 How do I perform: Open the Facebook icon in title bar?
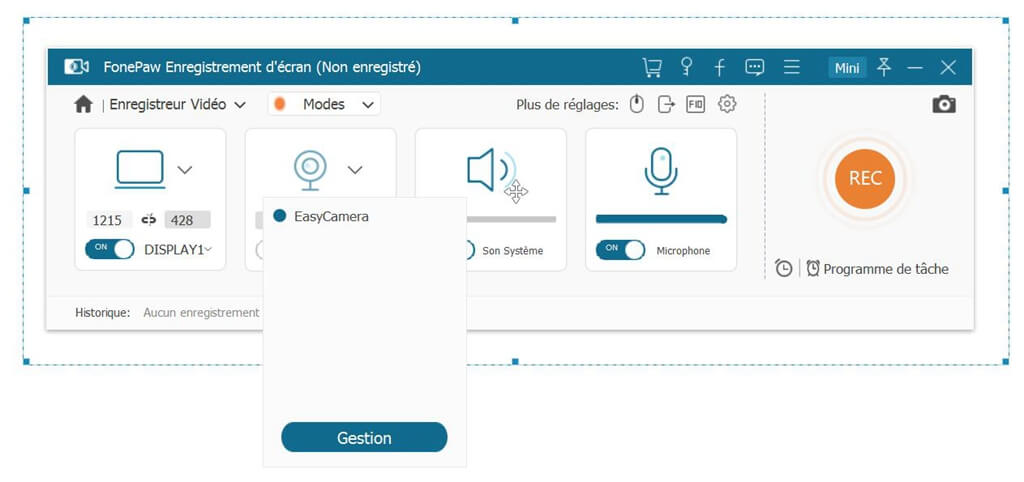coord(720,67)
